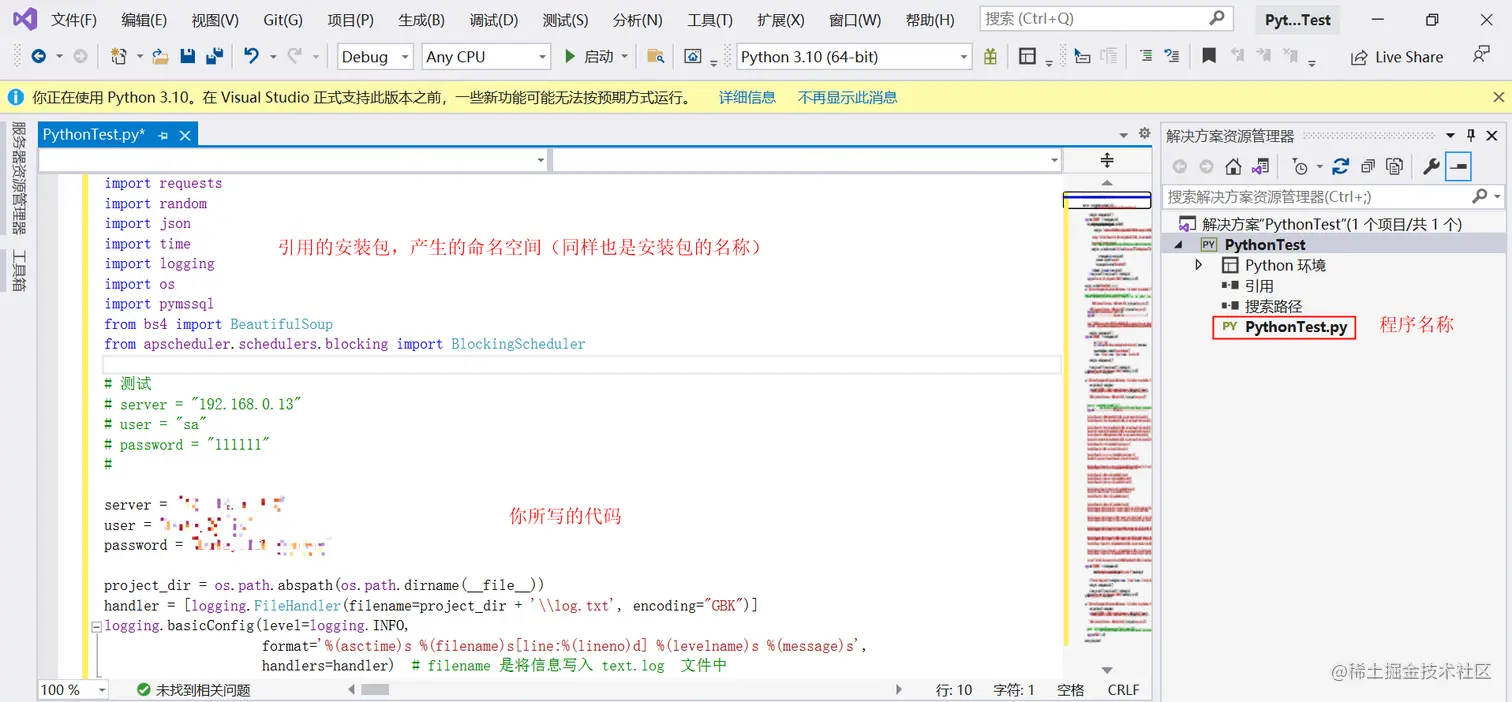Open the 文件(F) menu
Image resolution: width=1512 pixels, height=702 pixels.
[x=74, y=20]
